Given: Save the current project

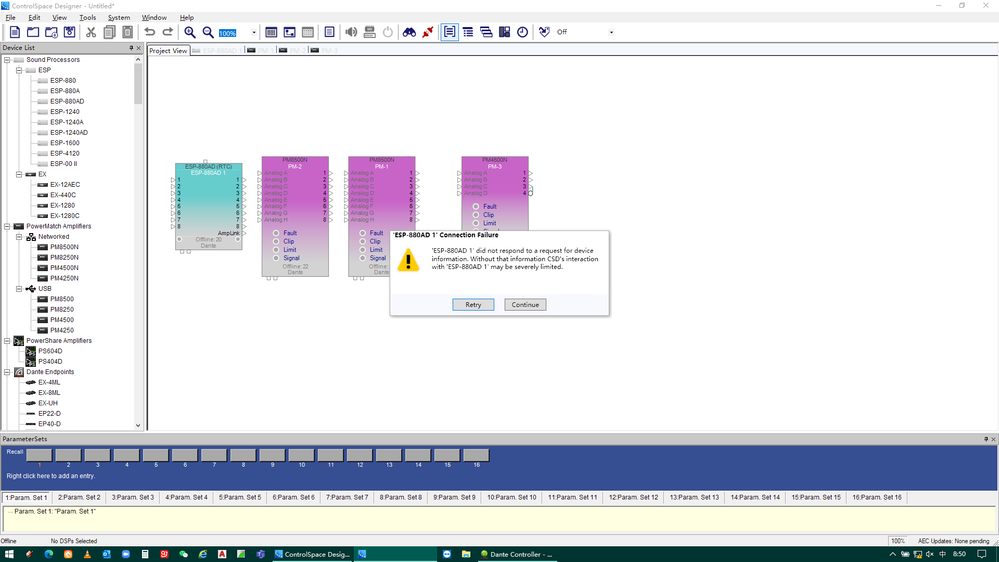Looking at the screenshot, I should click(x=69, y=32).
